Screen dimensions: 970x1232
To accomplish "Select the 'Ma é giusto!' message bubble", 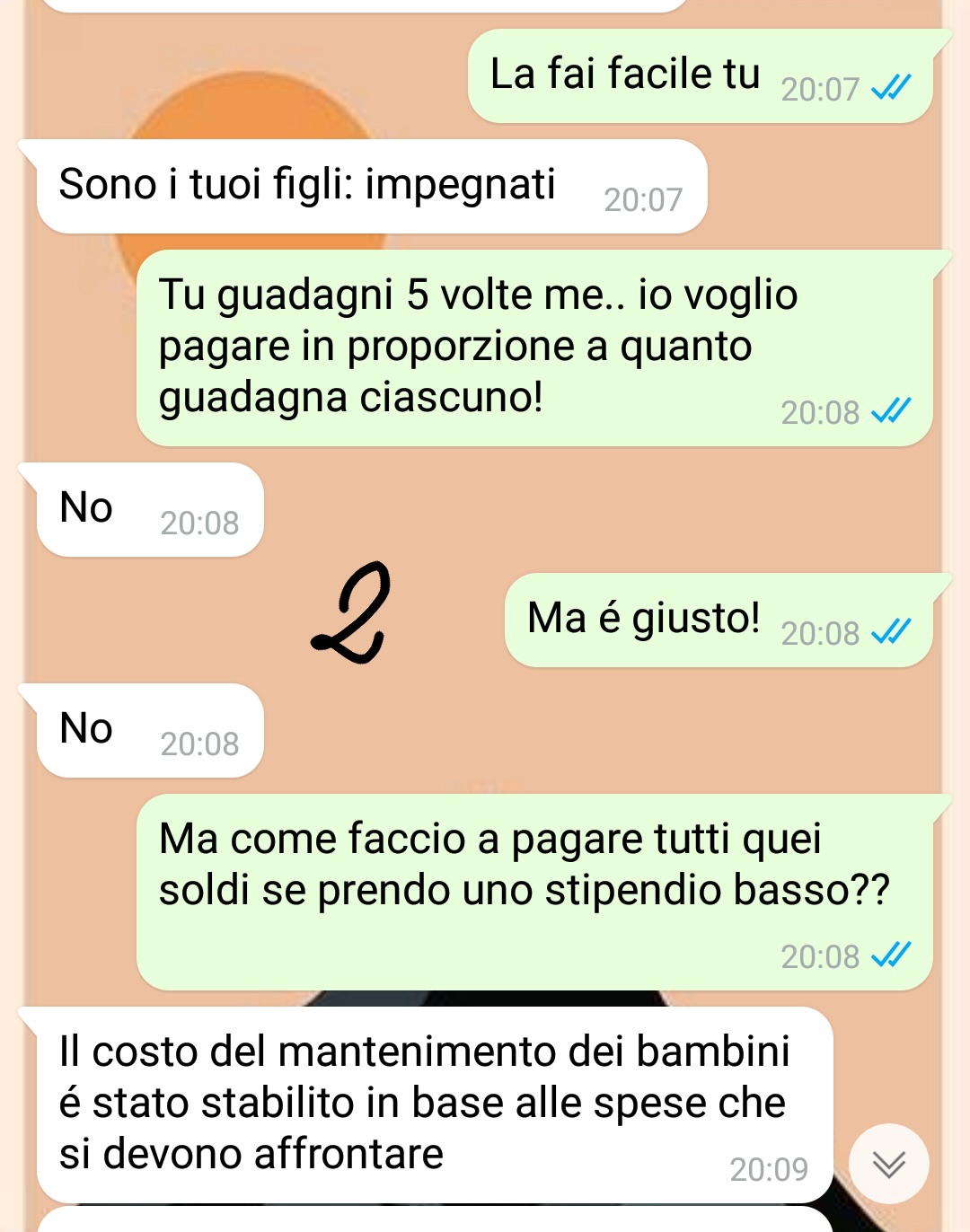I will [x=719, y=620].
